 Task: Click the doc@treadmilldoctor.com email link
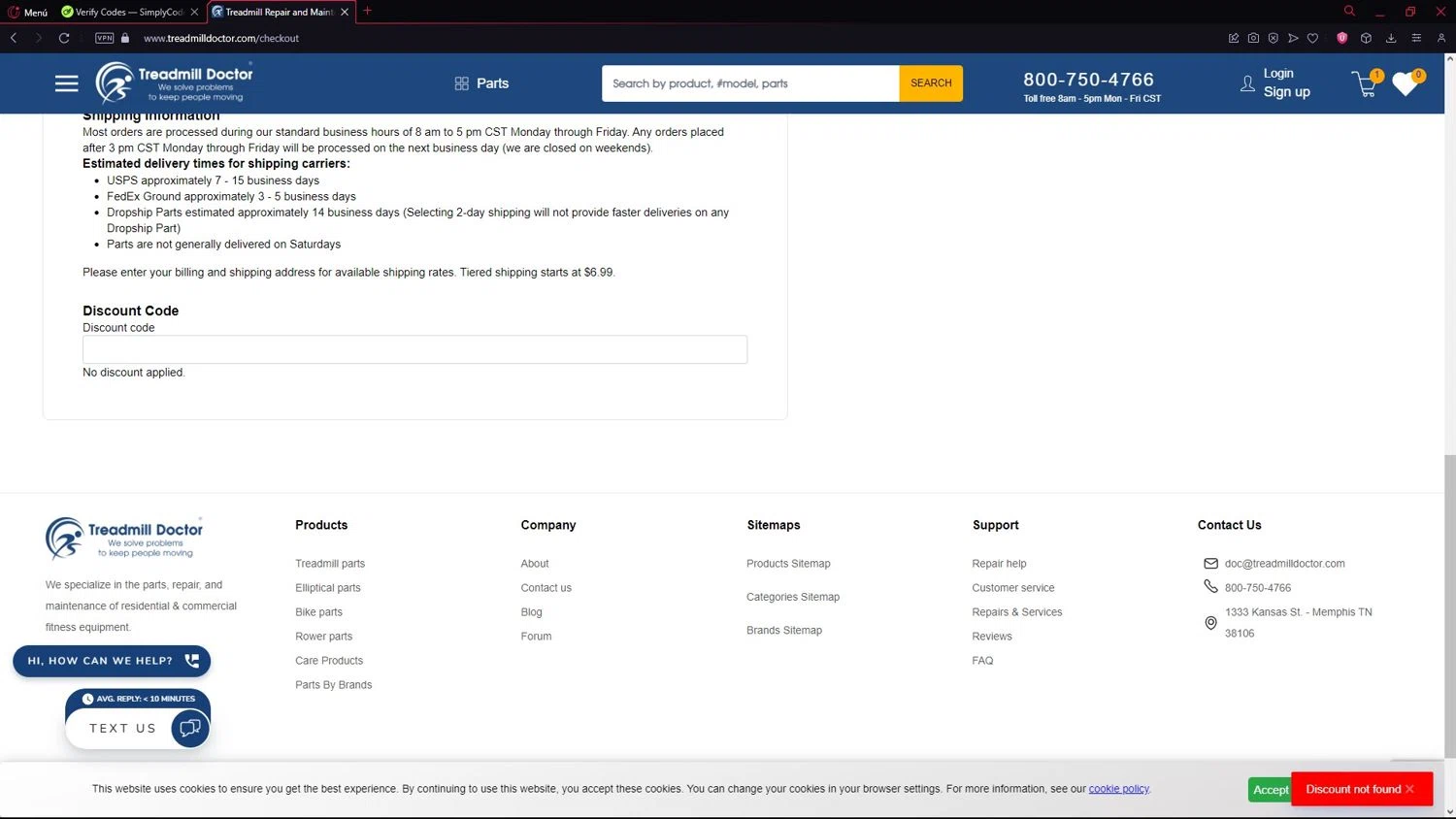pos(1284,564)
